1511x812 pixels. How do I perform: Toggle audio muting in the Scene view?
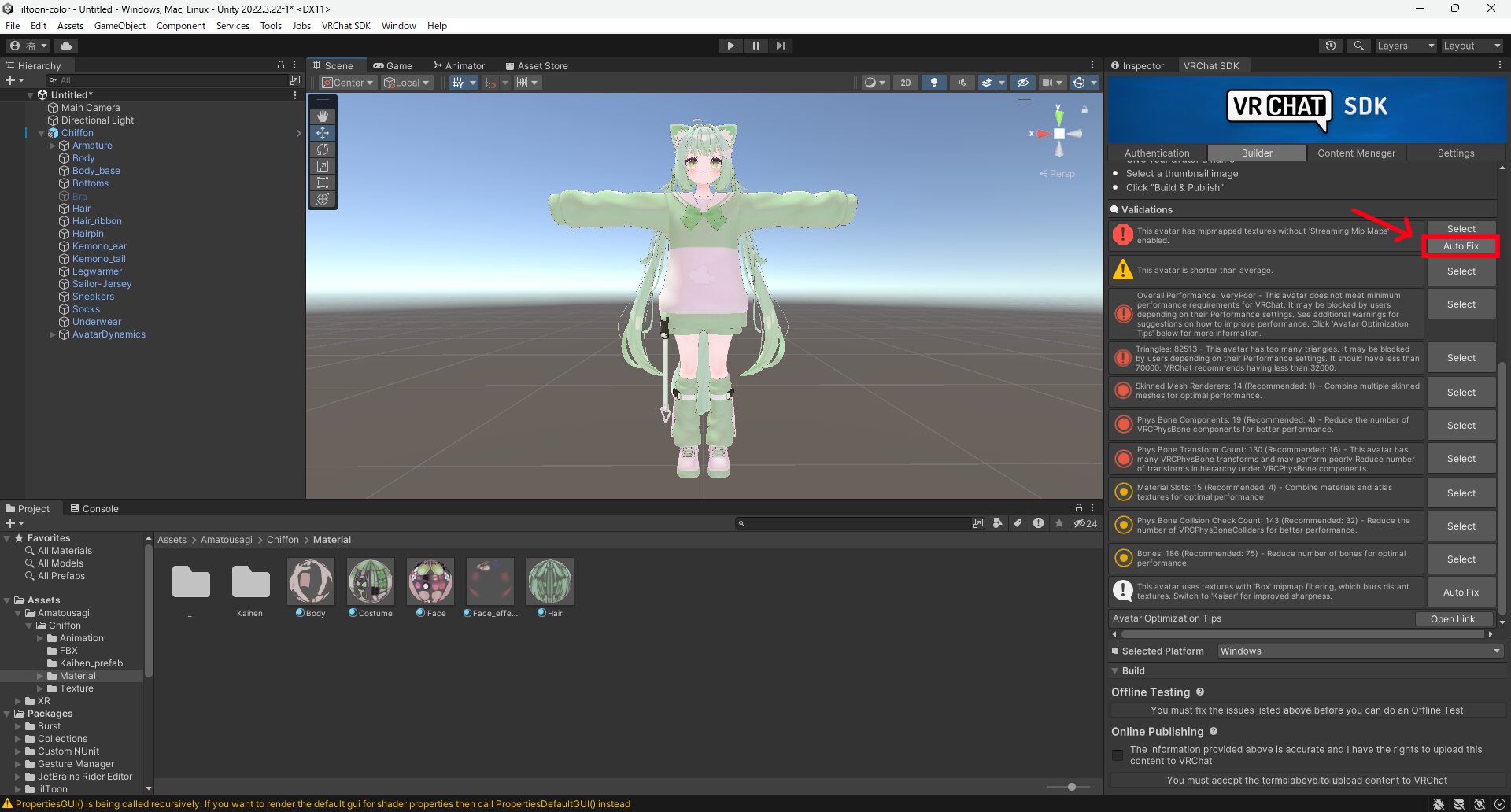pos(962,82)
